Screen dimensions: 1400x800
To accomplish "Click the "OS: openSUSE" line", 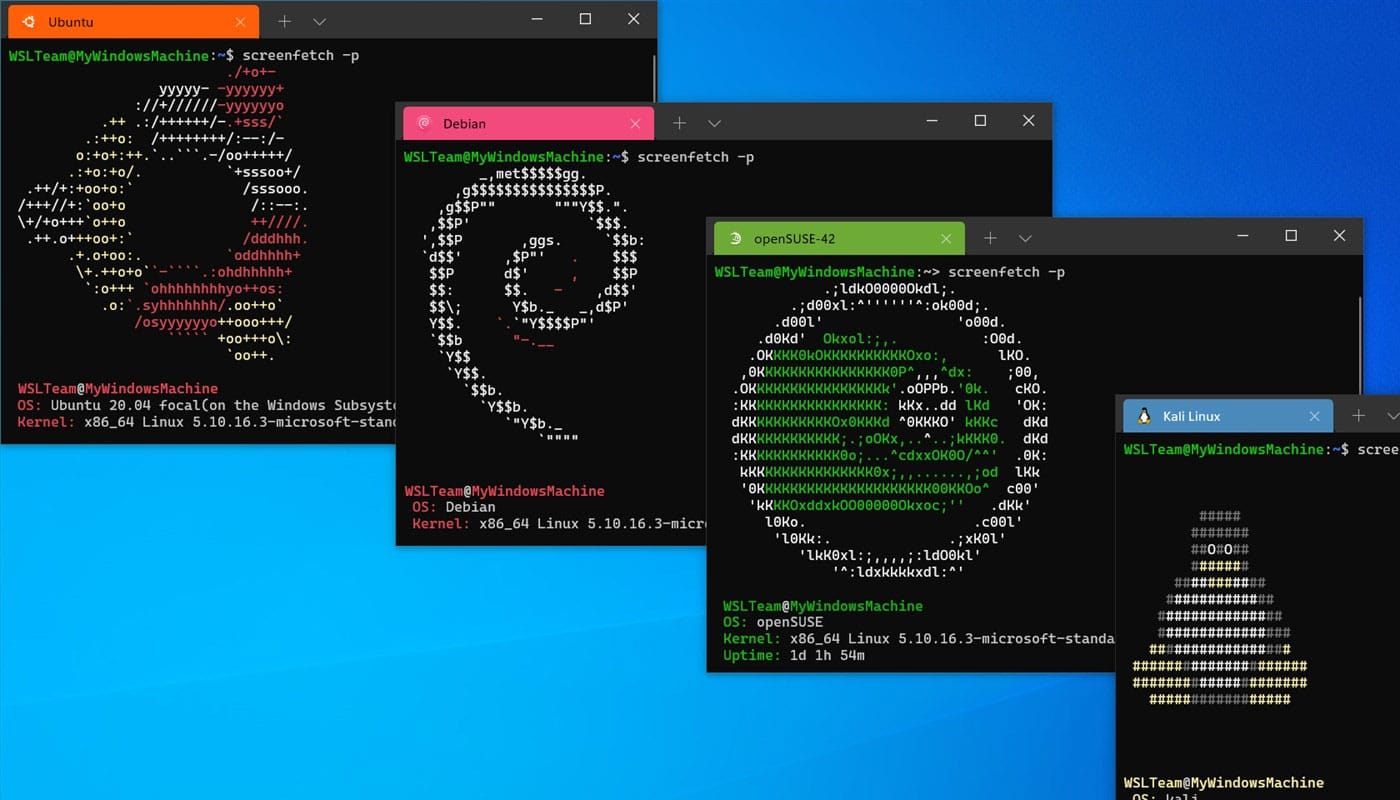I will (x=773, y=622).
